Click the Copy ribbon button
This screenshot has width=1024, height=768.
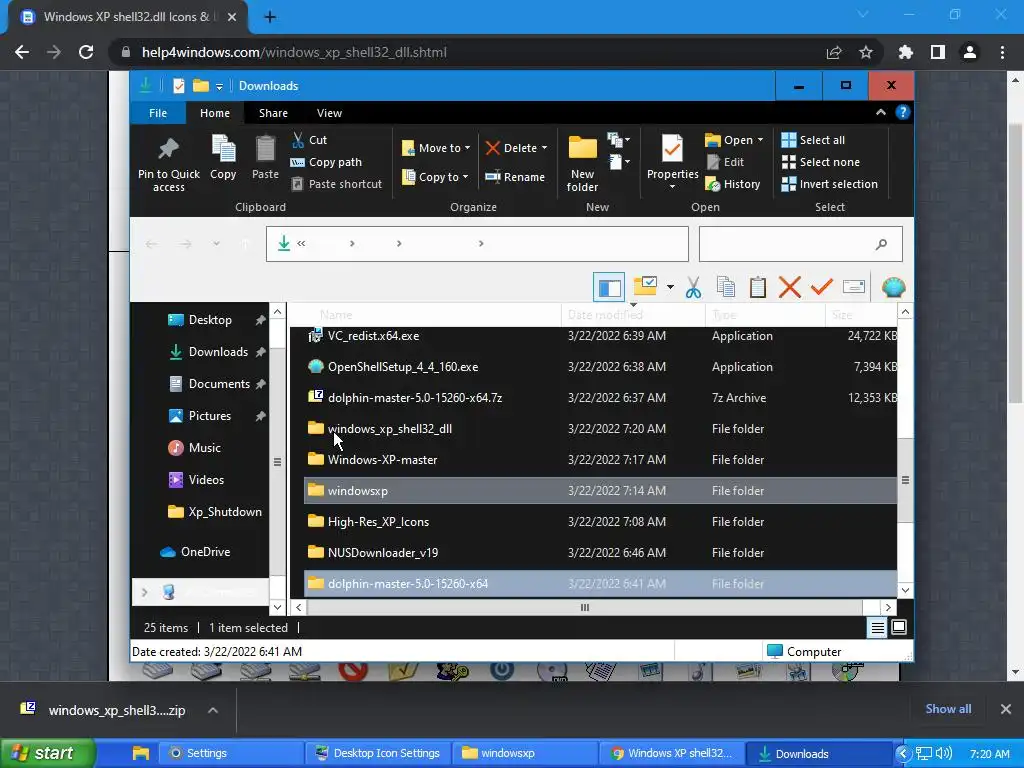[223, 157]
